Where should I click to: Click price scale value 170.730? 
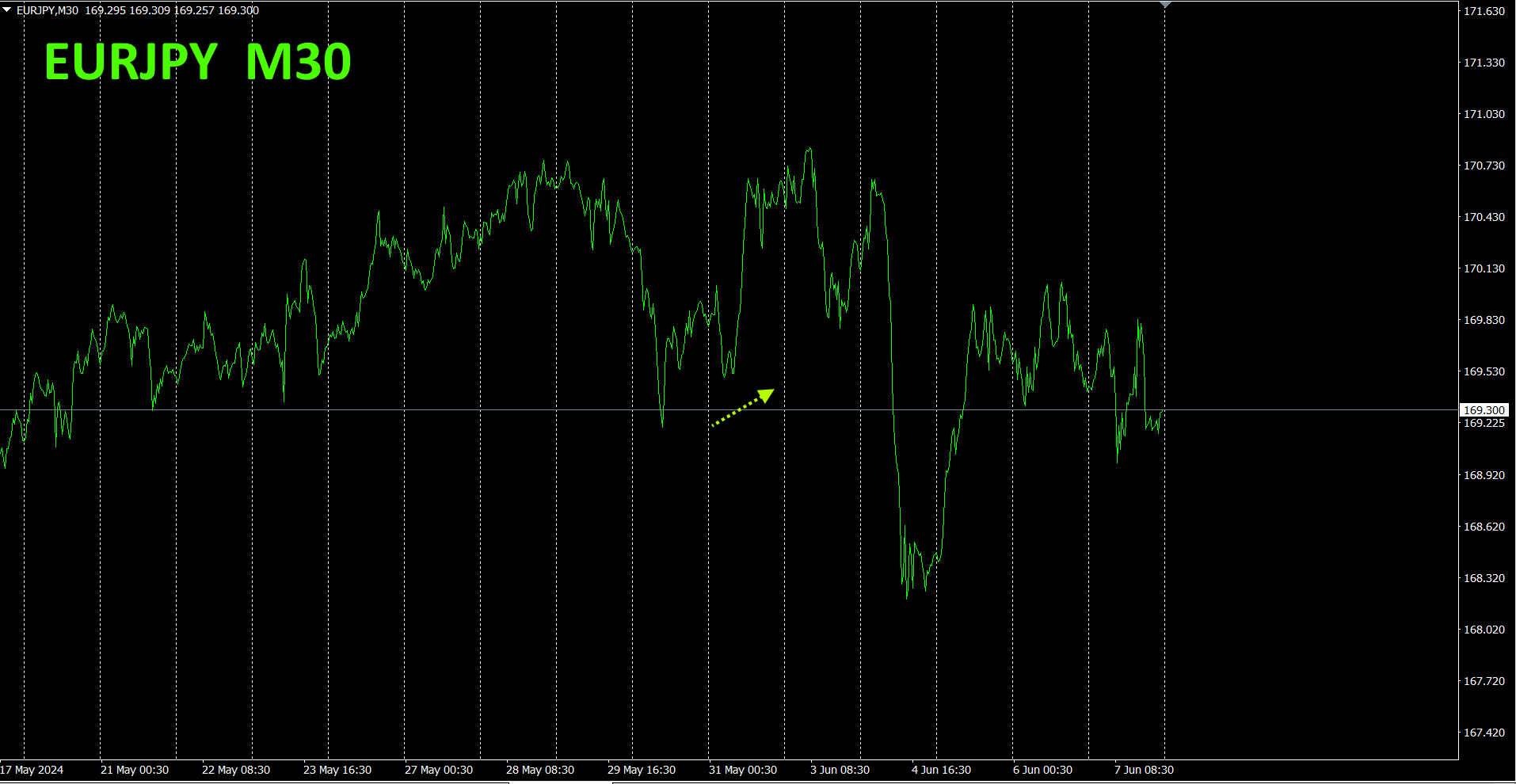point(1484,166)
